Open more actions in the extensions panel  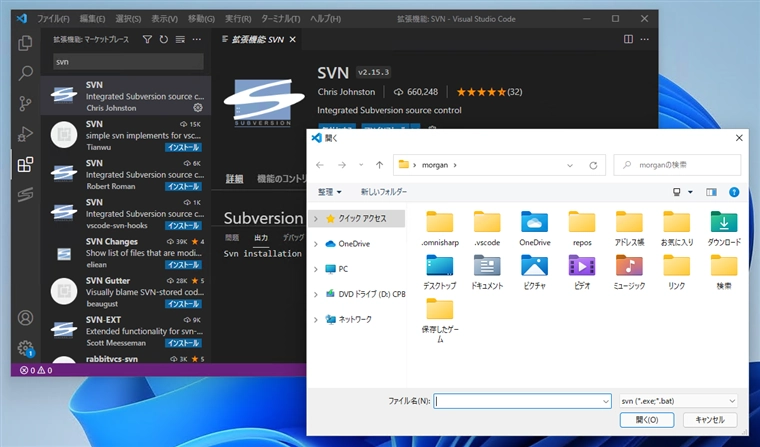[197, 39]
